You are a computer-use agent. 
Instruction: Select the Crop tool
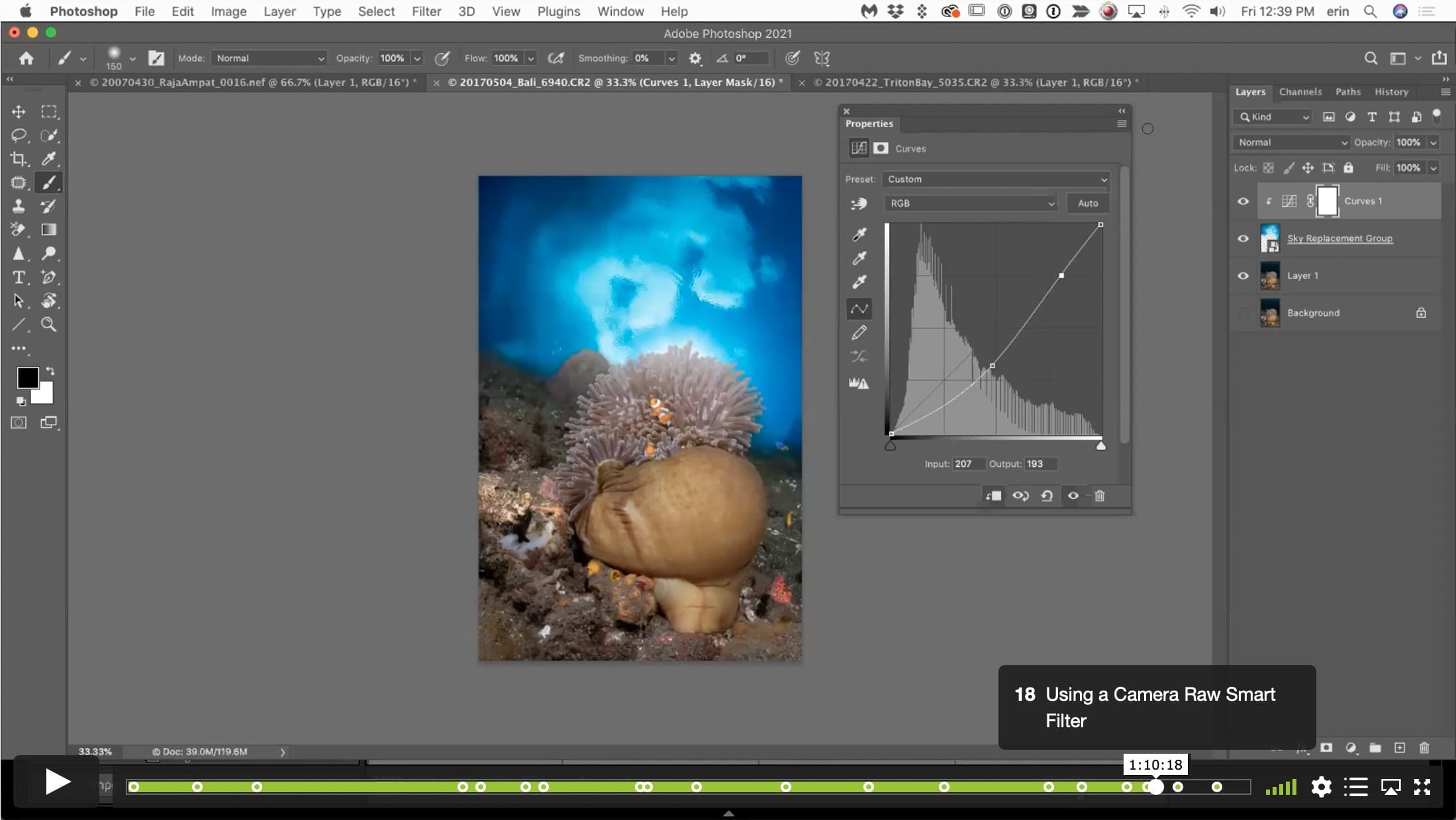point(19,159)
